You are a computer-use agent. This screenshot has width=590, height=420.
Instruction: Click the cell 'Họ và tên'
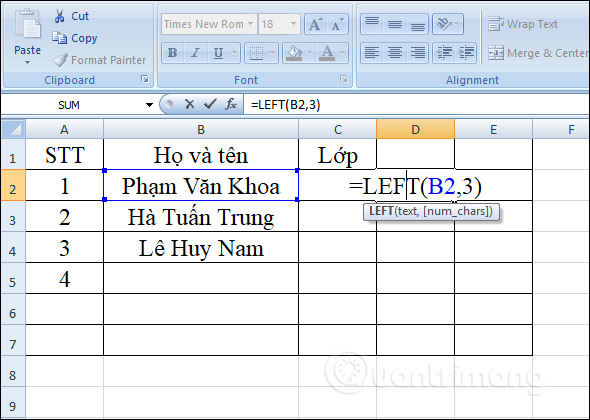tap(201, 155)
